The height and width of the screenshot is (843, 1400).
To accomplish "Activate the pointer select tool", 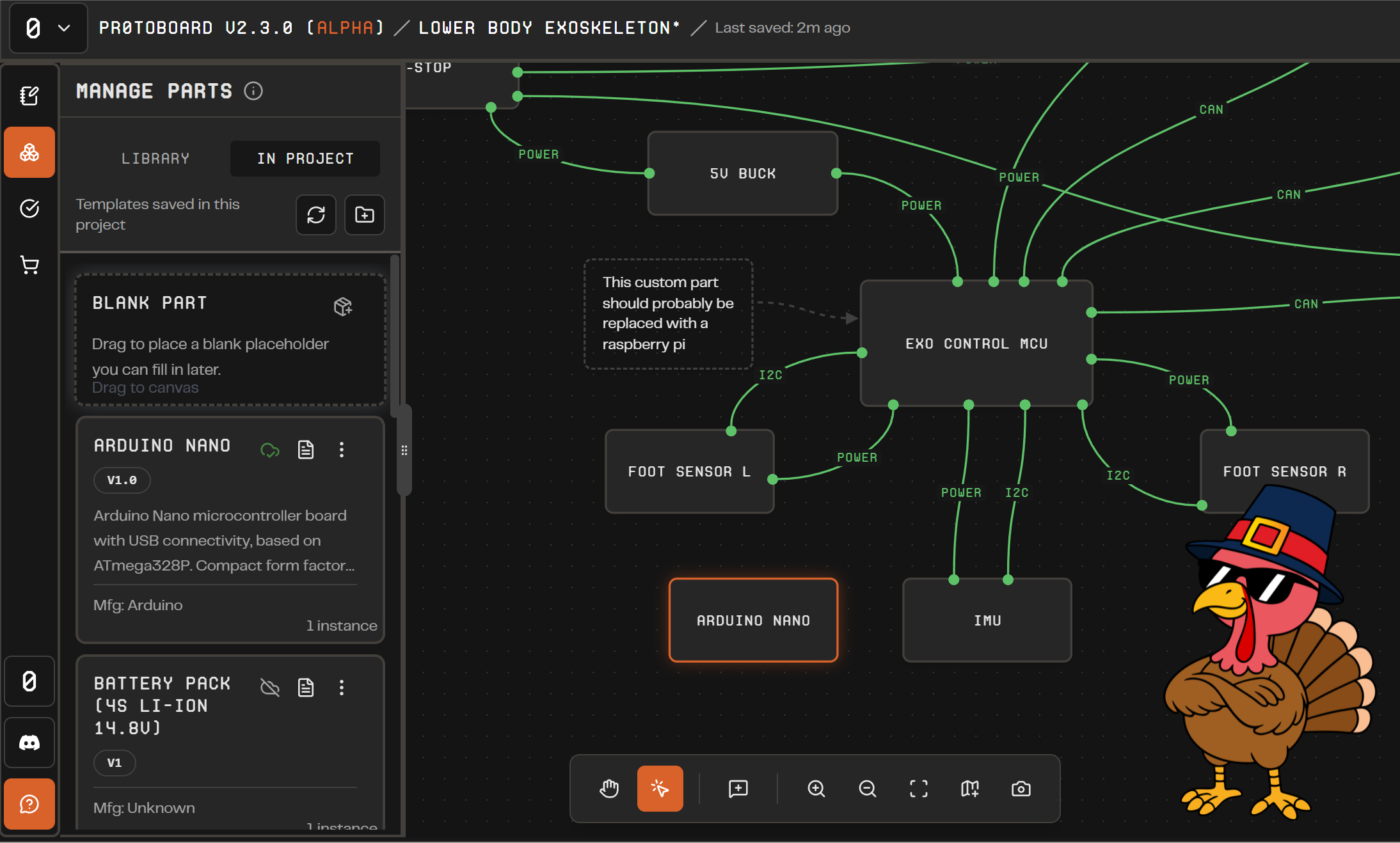I will 660,789.
